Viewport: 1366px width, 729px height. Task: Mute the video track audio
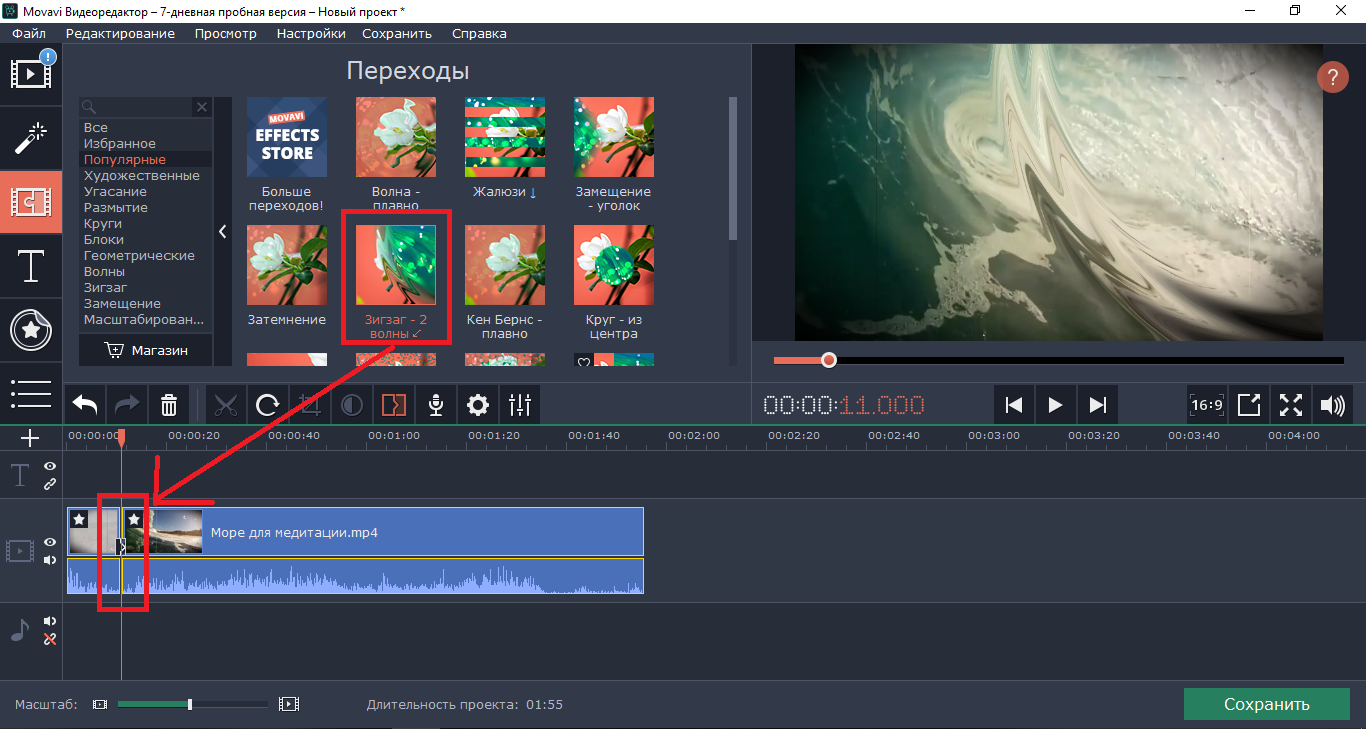click(50, 559)
